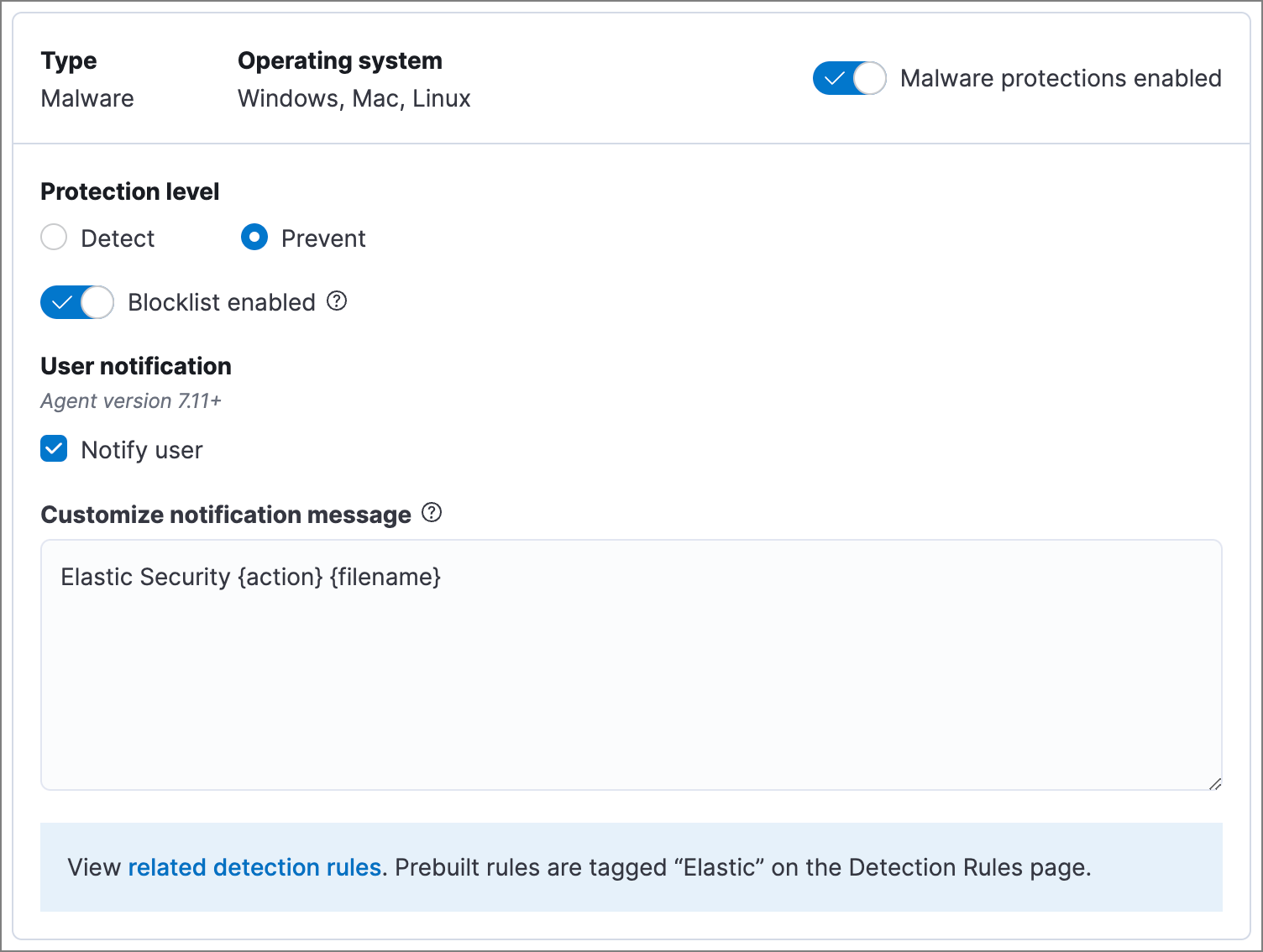The width and height of the screenshot is (1263, 952).
Task: Click the User notification section heading
Action: (135, 366)
